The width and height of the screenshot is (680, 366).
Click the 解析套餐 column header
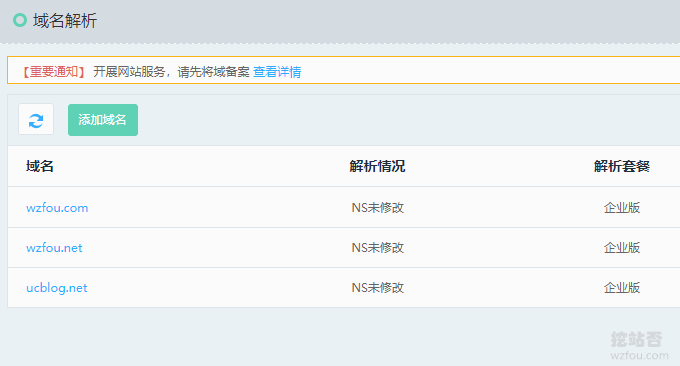(622, 166)
